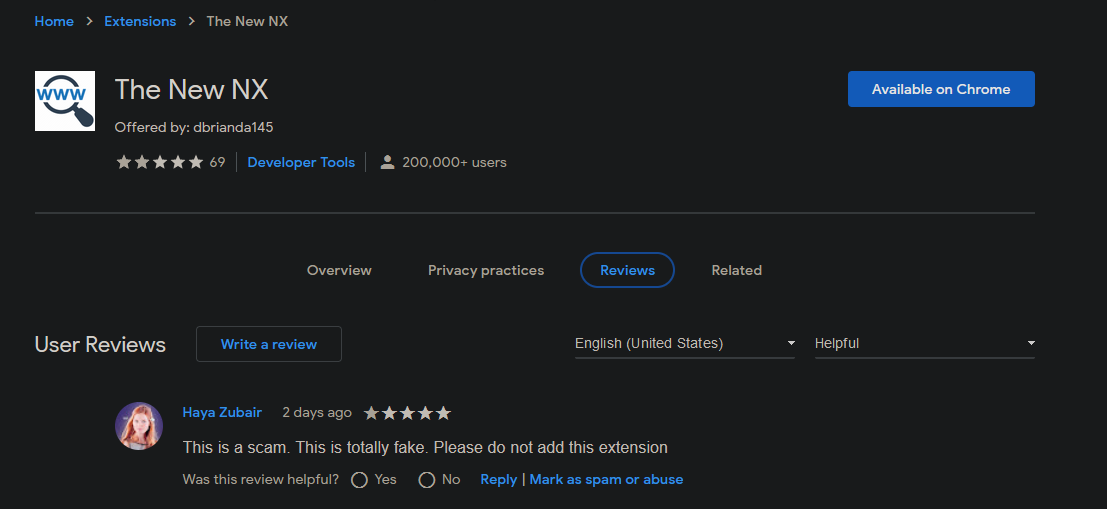The width and height of the screenshot is (1107, 509).
Task: Select No for review helpful
Action: click(x=427, y=480)
